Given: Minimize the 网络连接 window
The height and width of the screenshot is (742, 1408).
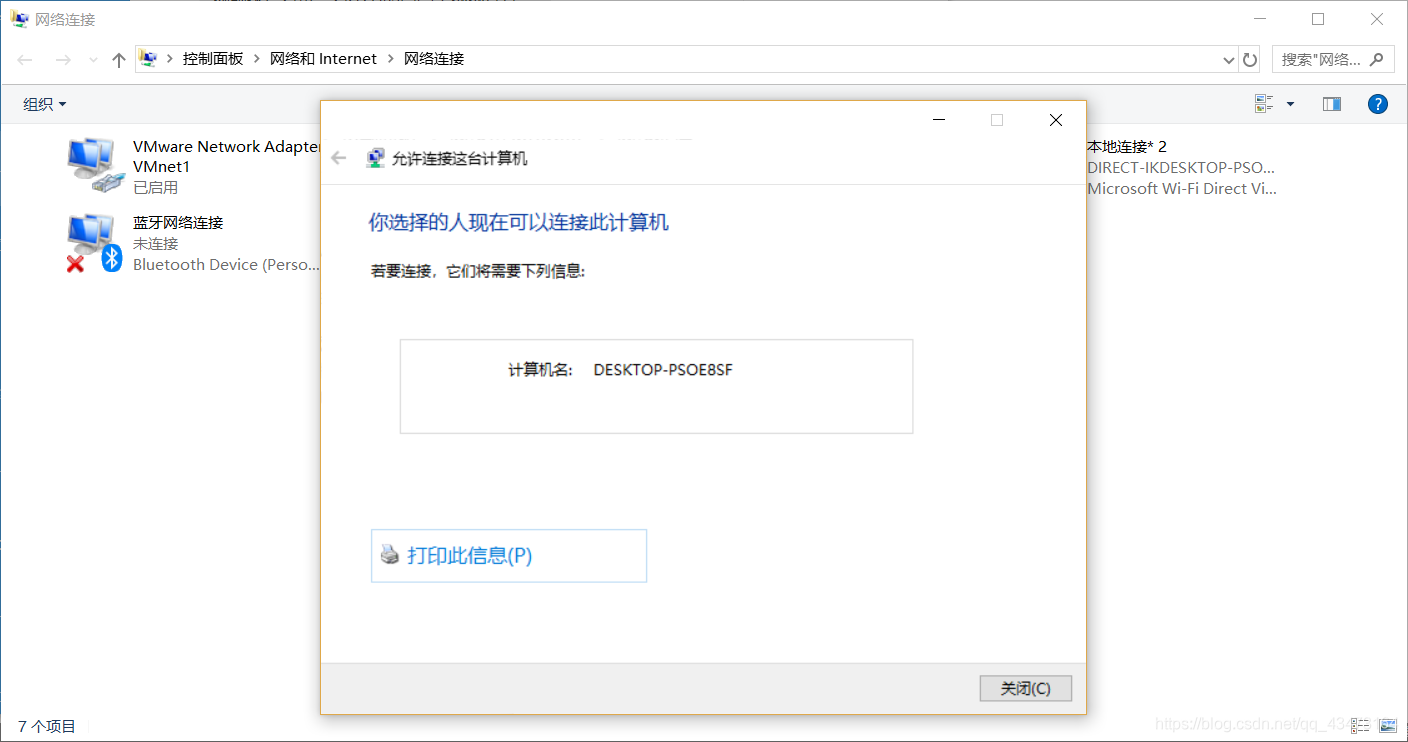Looking at the screenshot, I should [x=1260, y=19].
